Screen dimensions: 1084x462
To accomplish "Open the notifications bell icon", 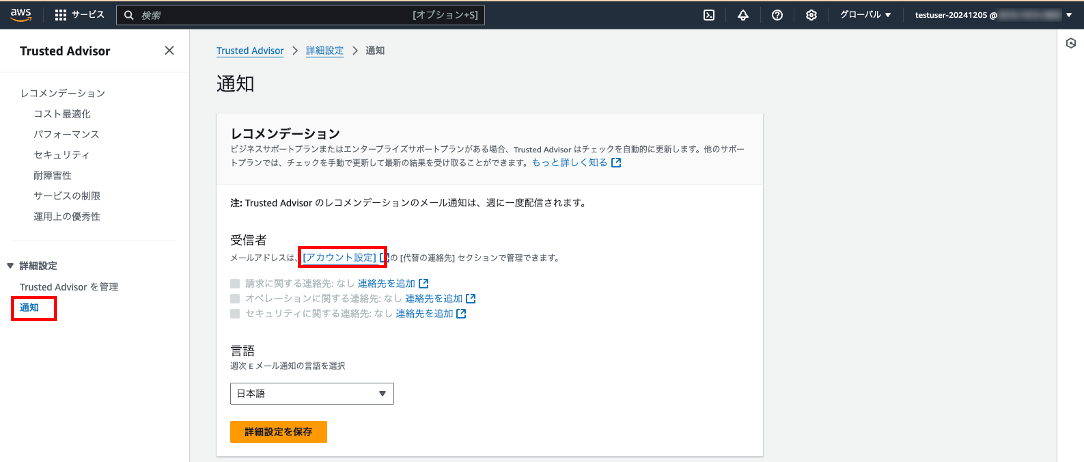I will [743, 15].
